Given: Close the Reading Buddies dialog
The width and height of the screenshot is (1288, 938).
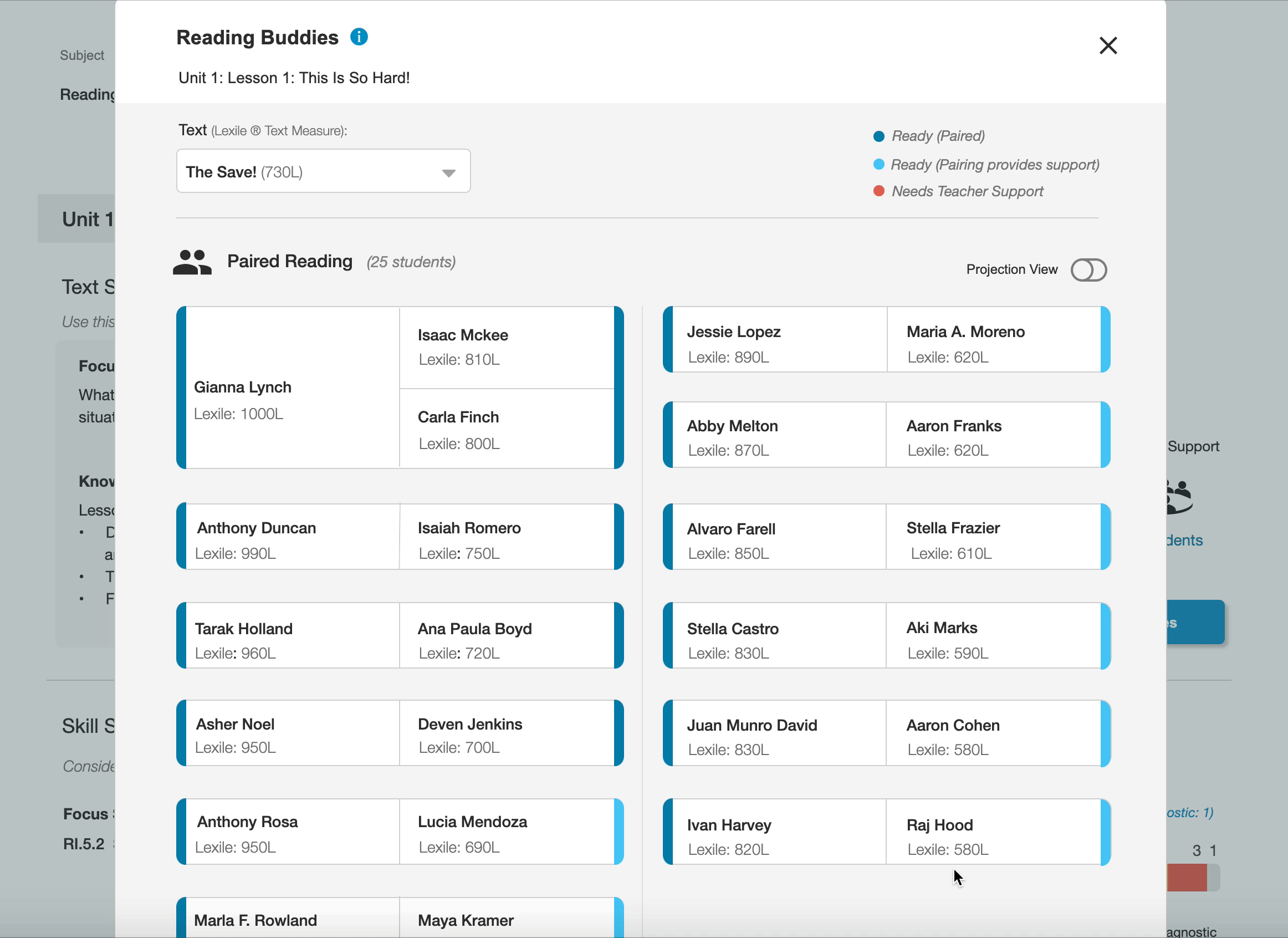Looking at the screenshot, I should [1107, 45].
